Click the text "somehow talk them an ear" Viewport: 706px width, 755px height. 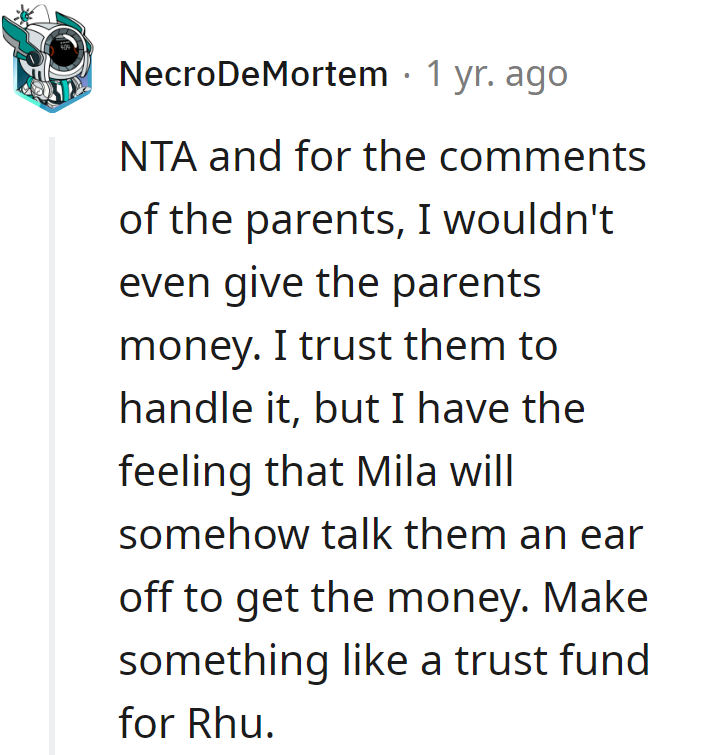tap(380, 535)
